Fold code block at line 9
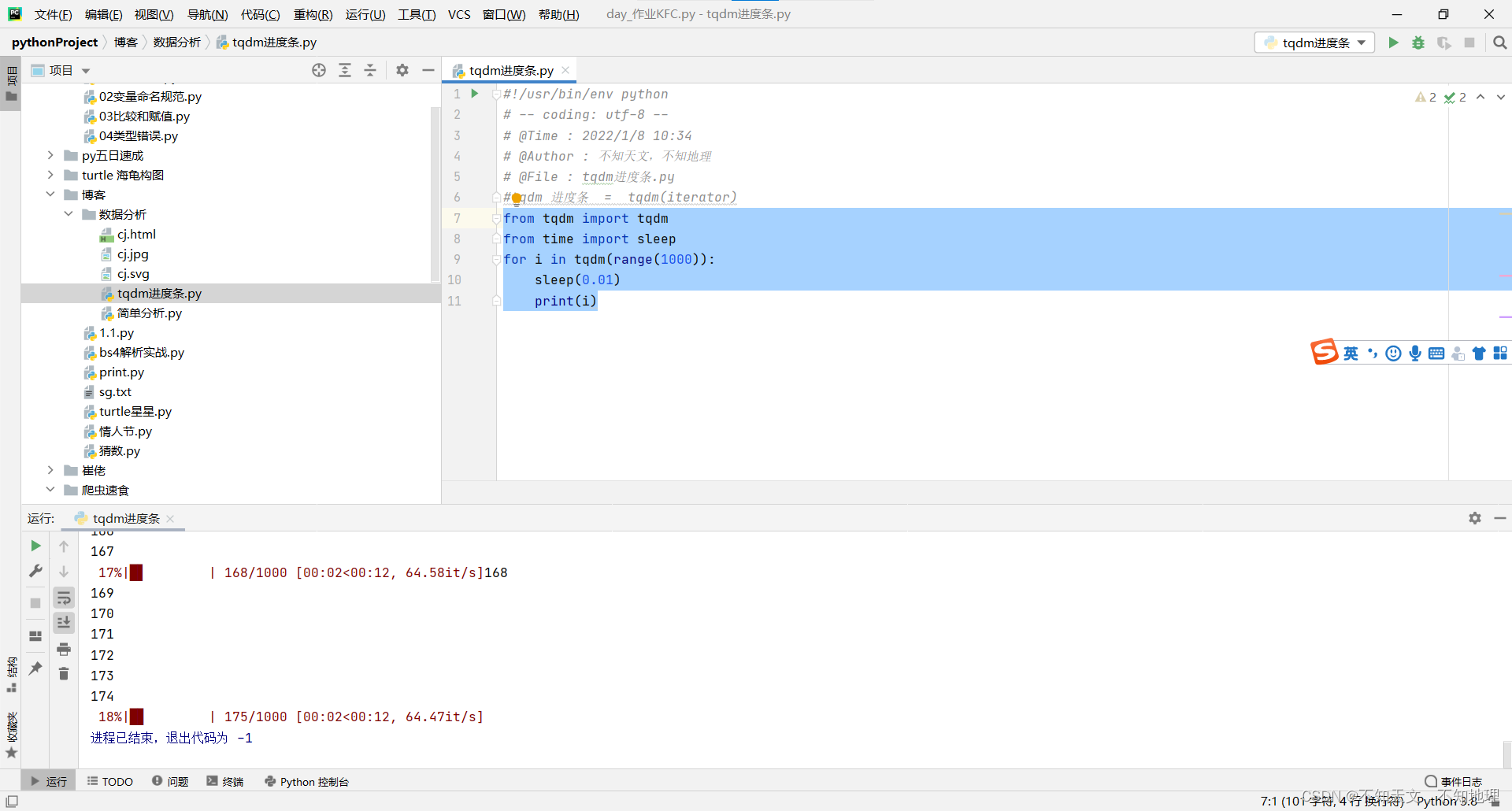The width and height of the screenshot is (1512, 811). (496, 259)
